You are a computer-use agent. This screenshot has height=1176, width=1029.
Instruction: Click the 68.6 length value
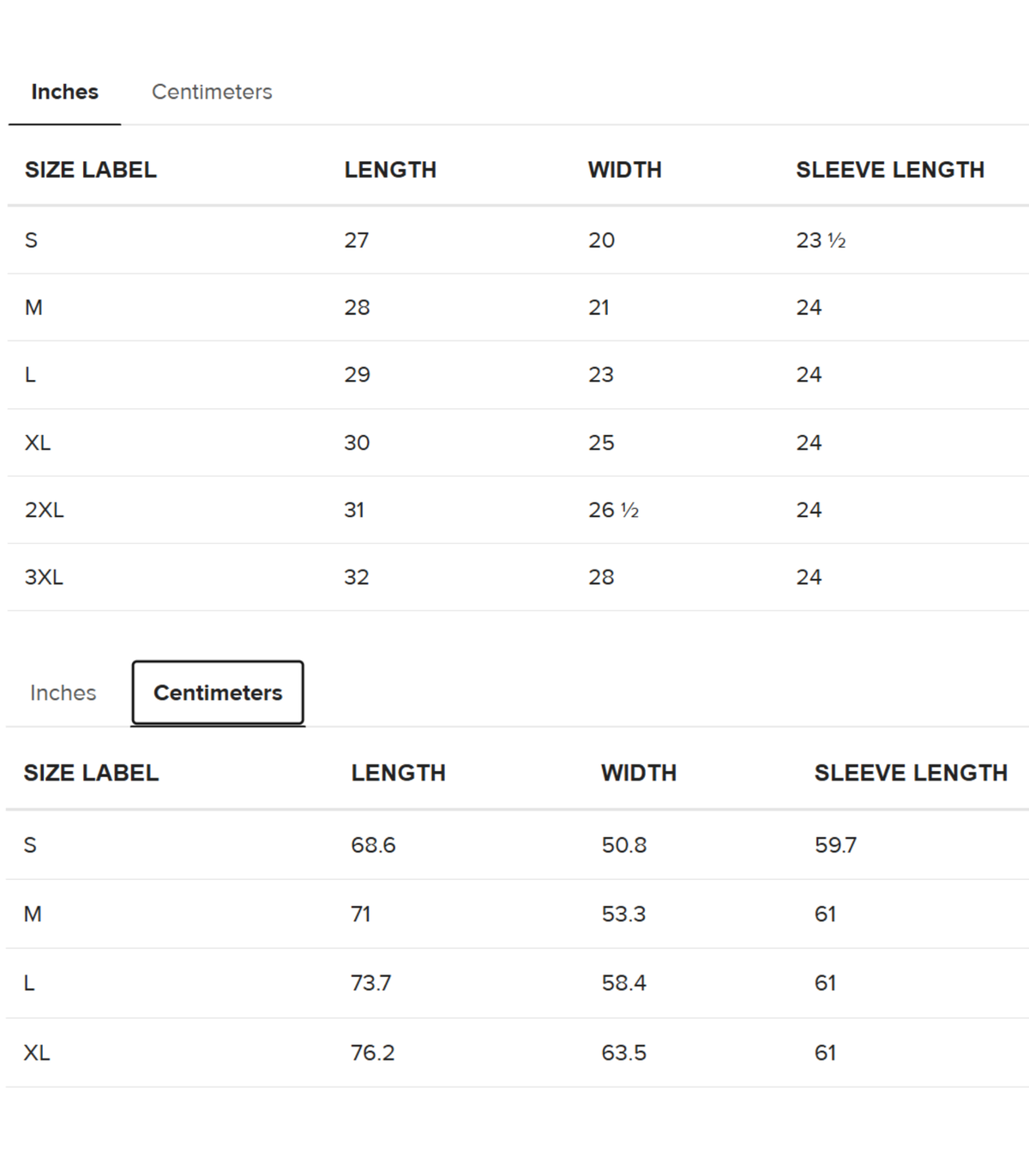pos(373,845)
